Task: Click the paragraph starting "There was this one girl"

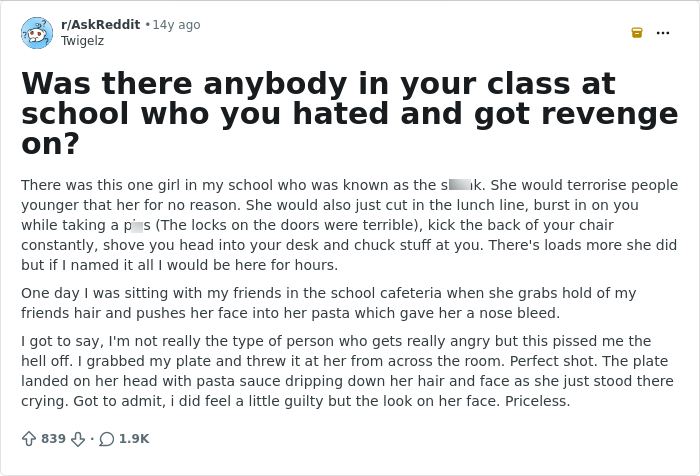Action: [x=349, y=225]
